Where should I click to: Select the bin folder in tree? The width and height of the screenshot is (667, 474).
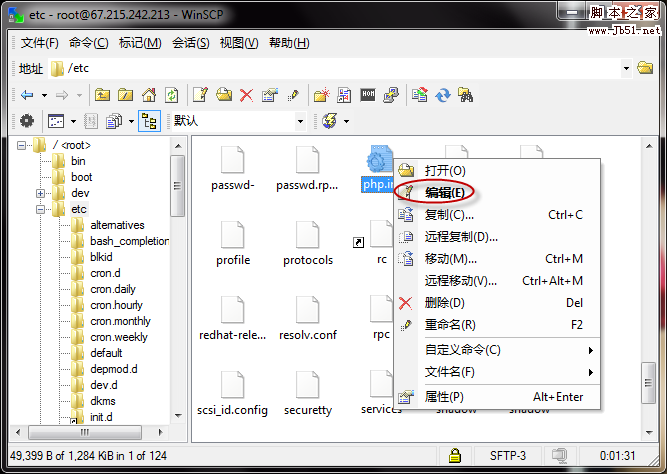coord(78,161)
